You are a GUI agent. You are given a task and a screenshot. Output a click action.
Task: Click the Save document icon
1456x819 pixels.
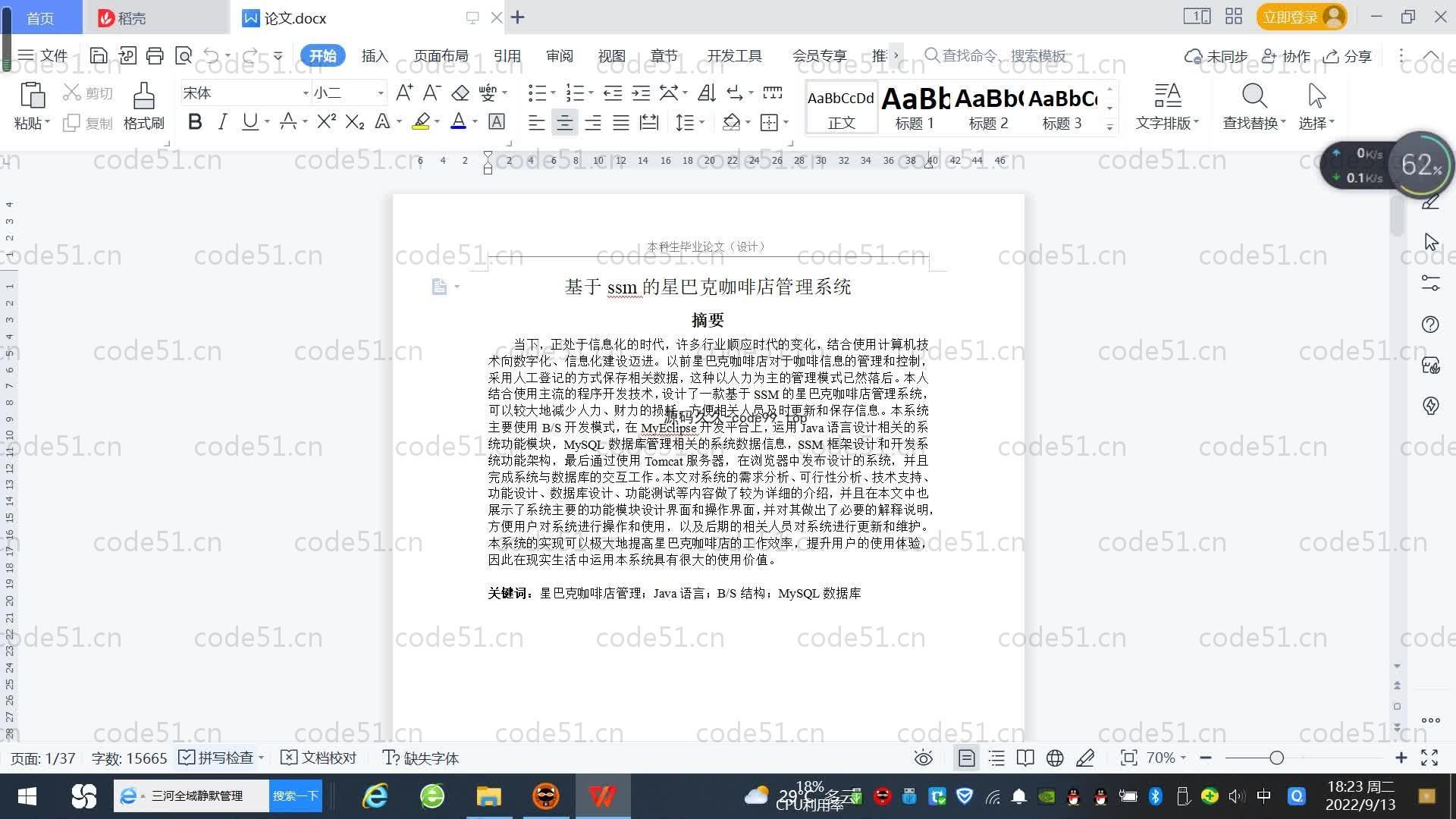(98, 55)
